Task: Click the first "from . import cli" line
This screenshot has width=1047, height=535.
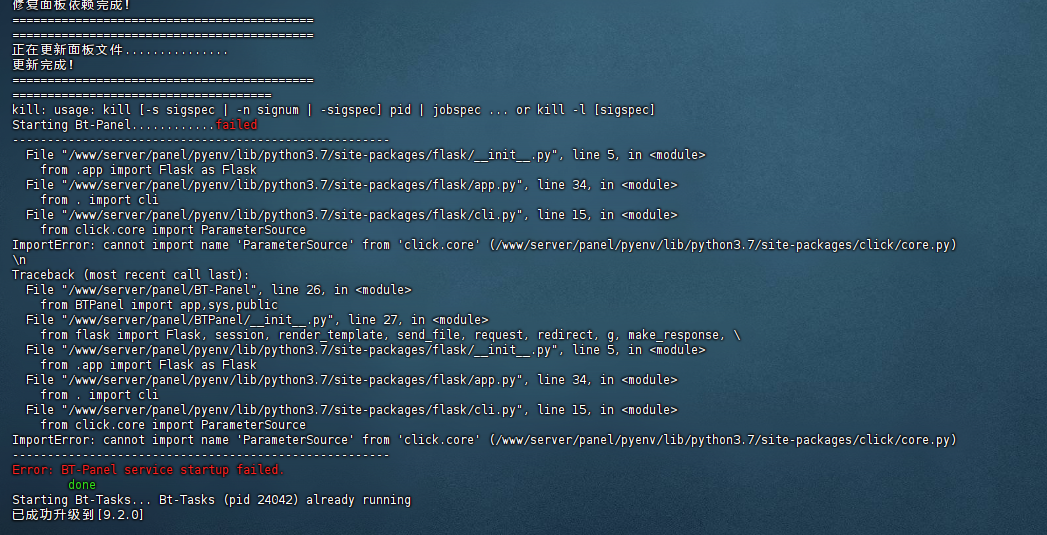Action: pyautogui.click(x=99, y=200)
